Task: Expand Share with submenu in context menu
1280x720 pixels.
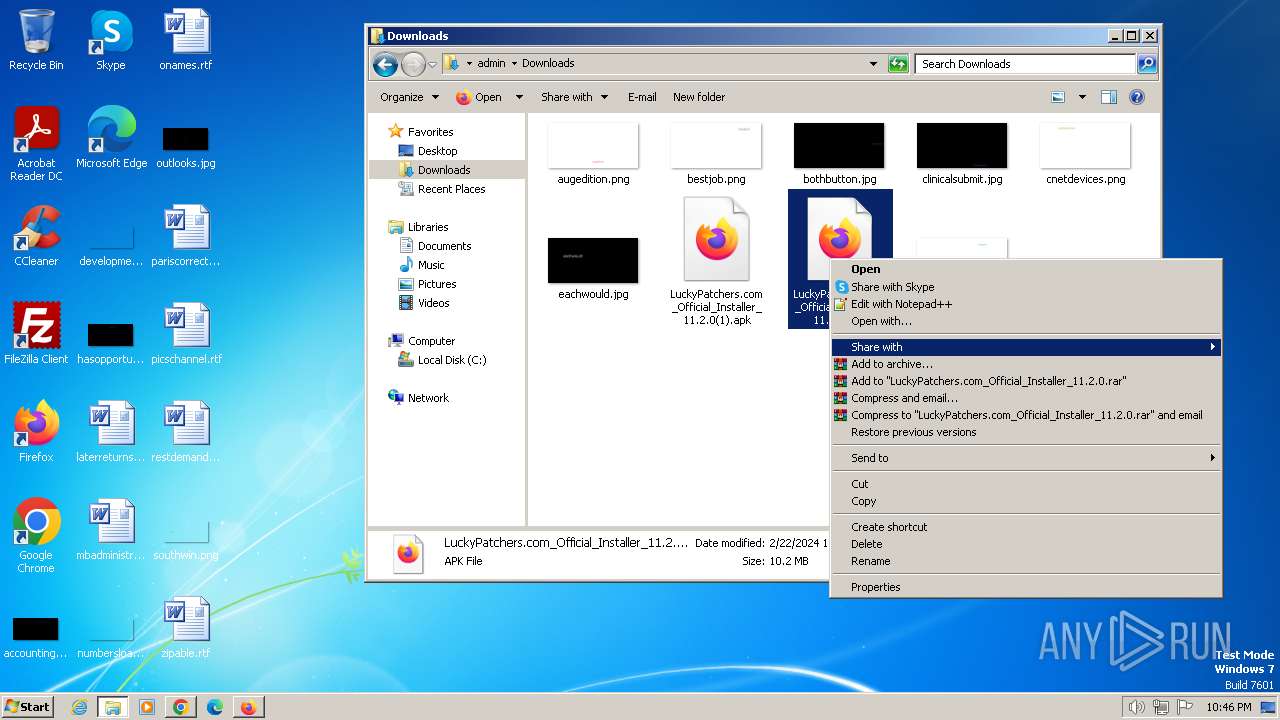Action: click(x=1026, y=347)
